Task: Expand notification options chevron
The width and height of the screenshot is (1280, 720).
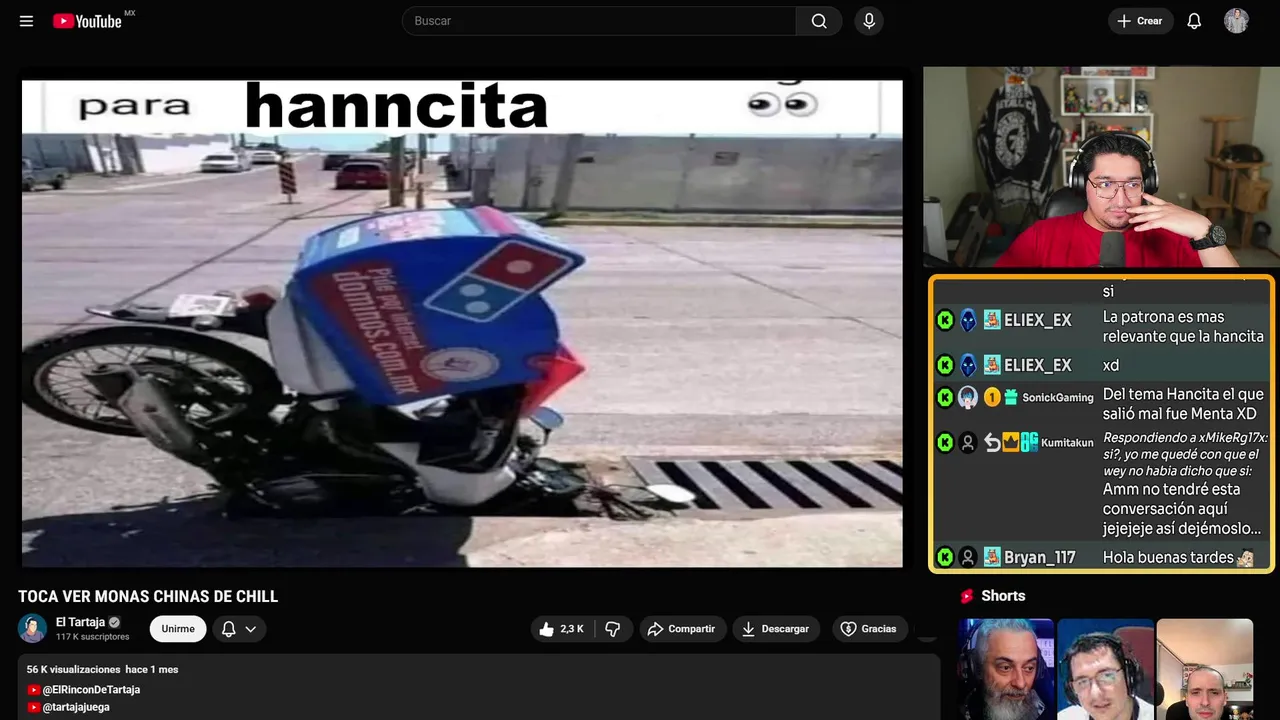Action: point(251,629)
